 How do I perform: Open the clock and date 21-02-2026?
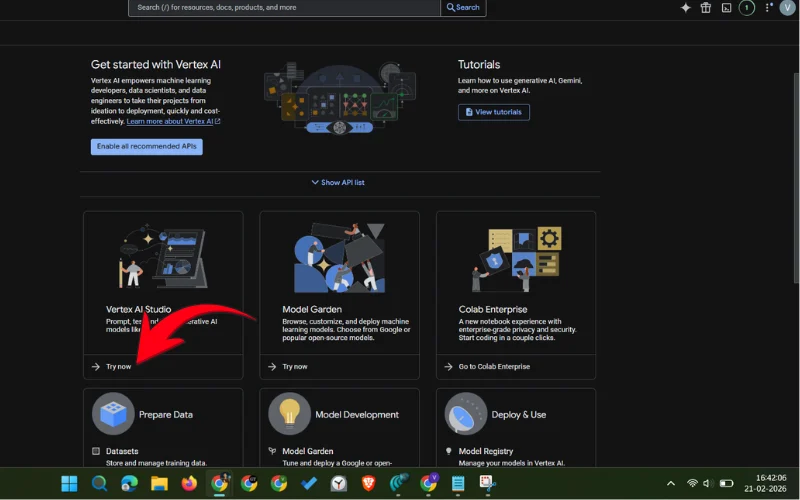click(x=765, y=484)
